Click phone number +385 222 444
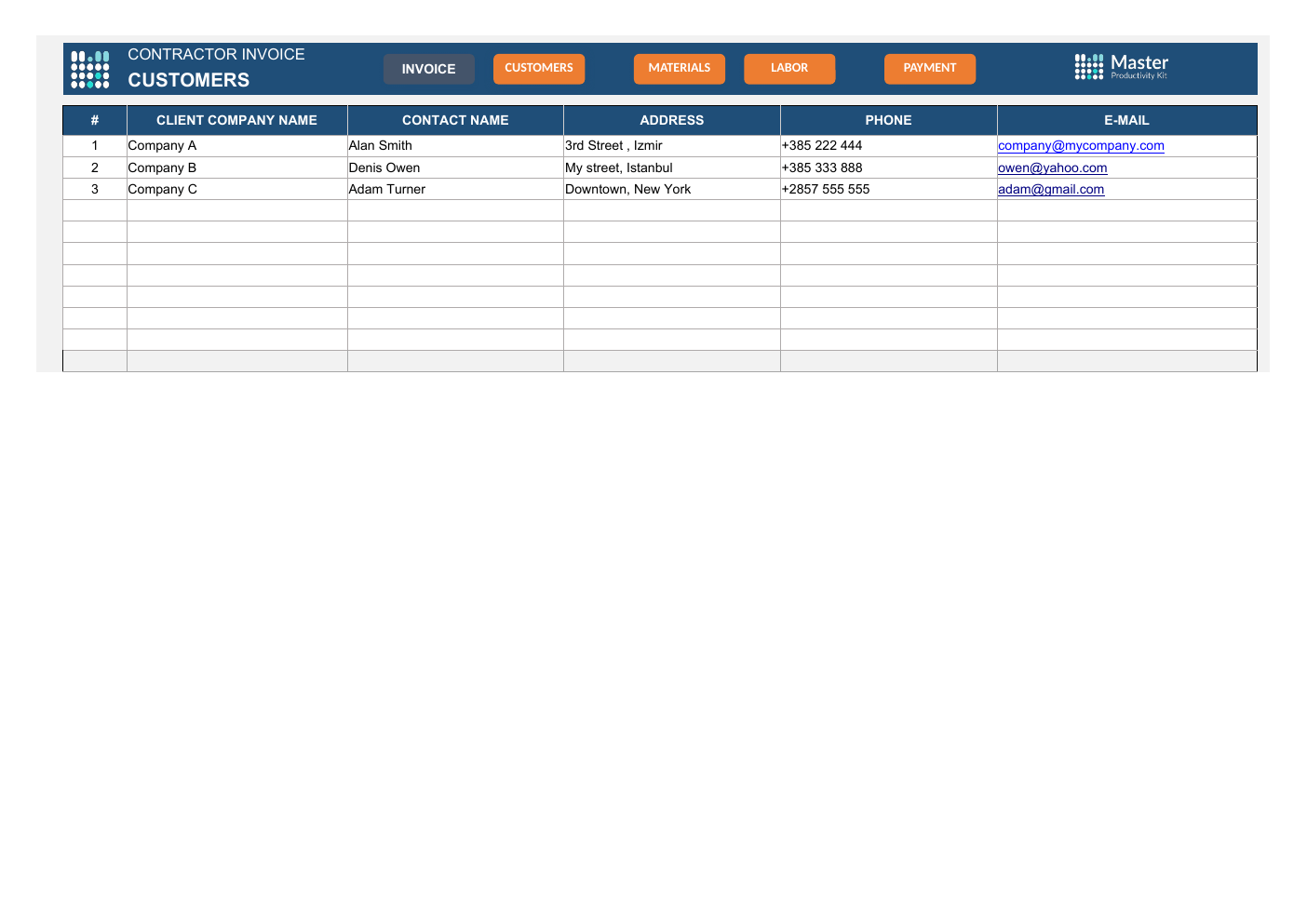The width and height of the screenshot is (1307, 924). point(889,145)
